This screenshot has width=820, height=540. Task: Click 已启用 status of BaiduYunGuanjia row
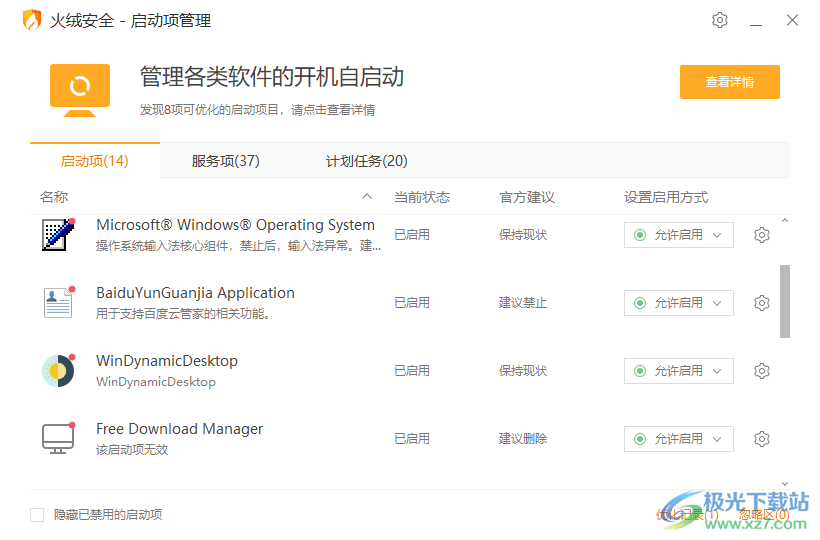(412, 303)
